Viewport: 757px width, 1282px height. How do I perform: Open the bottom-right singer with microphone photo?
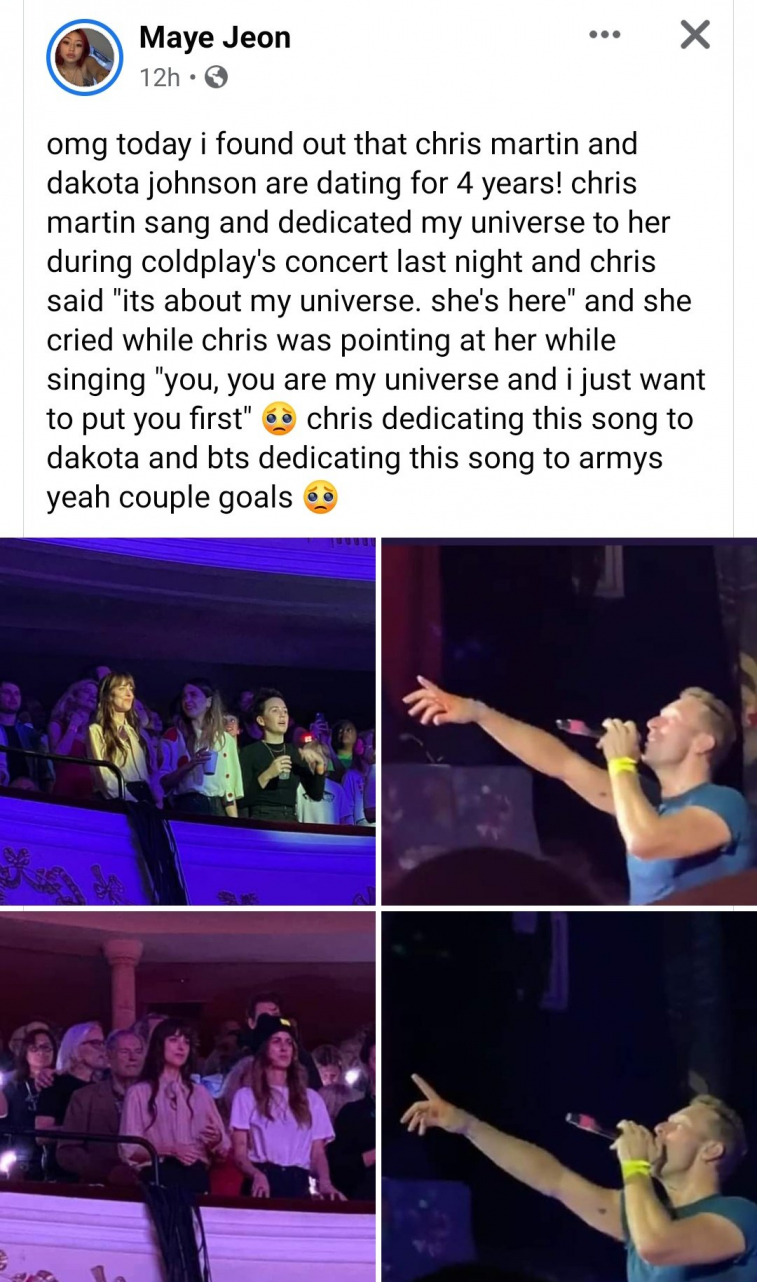pyautogui.click(x=569, y=1096)
